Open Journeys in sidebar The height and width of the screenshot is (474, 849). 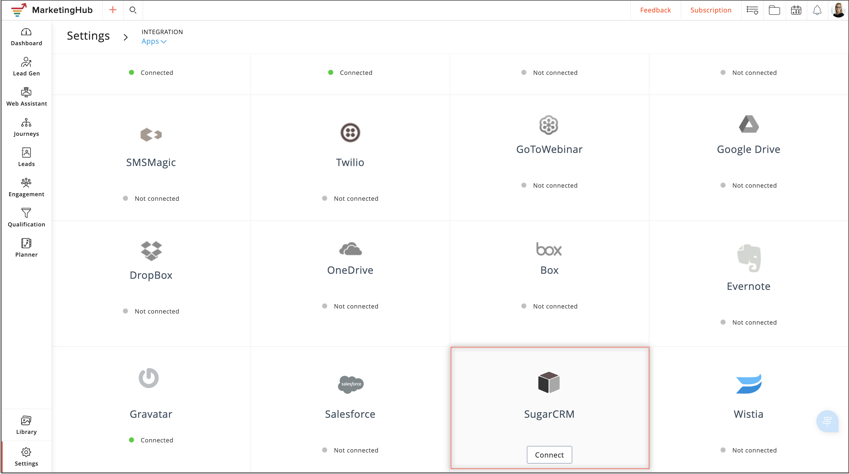26,127
